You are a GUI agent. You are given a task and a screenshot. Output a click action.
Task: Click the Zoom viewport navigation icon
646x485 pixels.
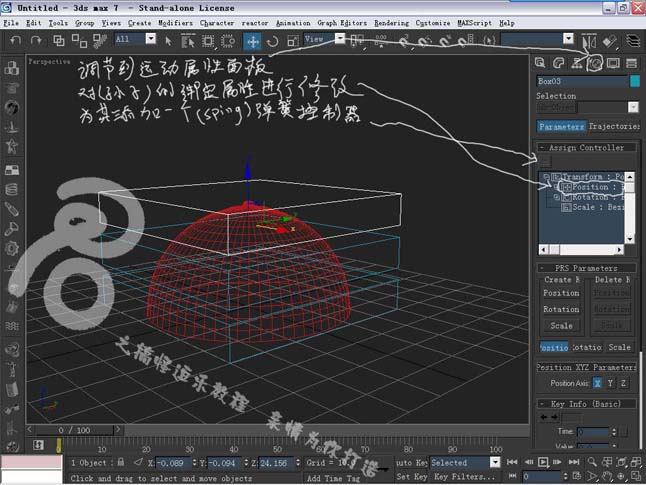[x=592, y=462]
